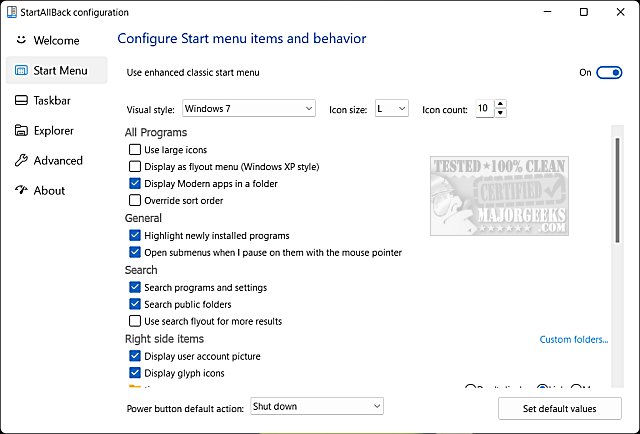Check Use search flyout for more results
The width and height of the screenshot is (640, 434).
click(135, 321)
